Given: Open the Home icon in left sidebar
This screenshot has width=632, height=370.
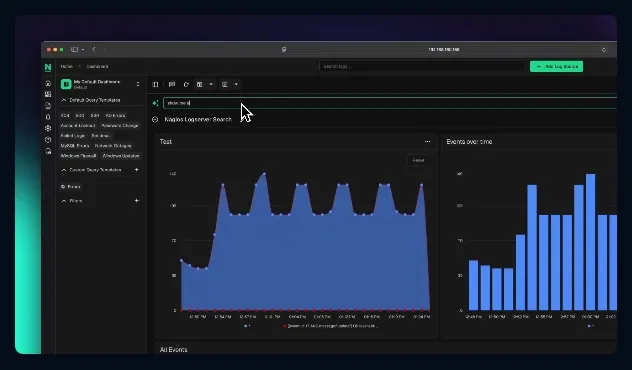Looking at the screenshot, I should click(48, 83).
